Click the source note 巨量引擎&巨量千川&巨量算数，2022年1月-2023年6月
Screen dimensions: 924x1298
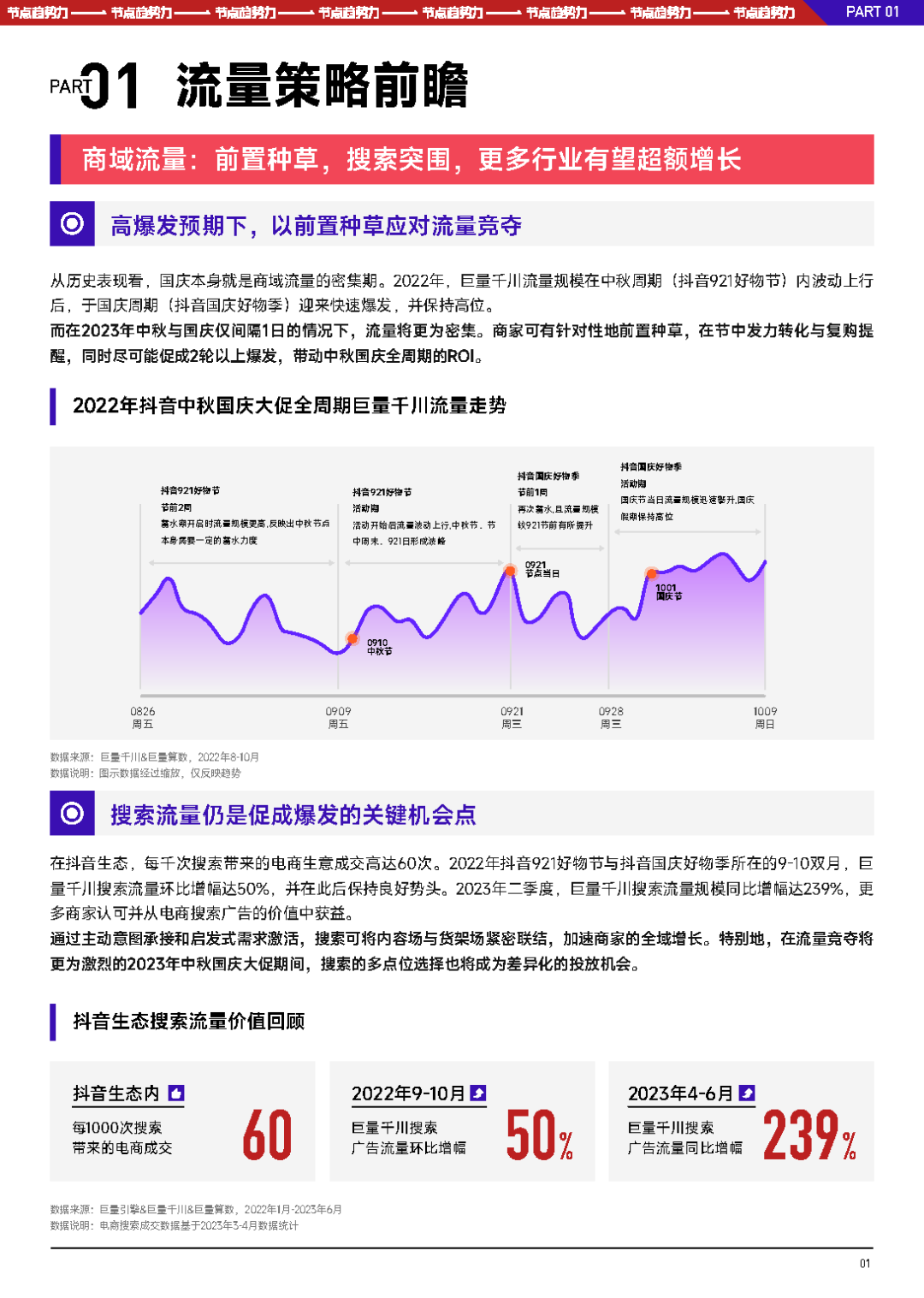tap(196, 1210)
